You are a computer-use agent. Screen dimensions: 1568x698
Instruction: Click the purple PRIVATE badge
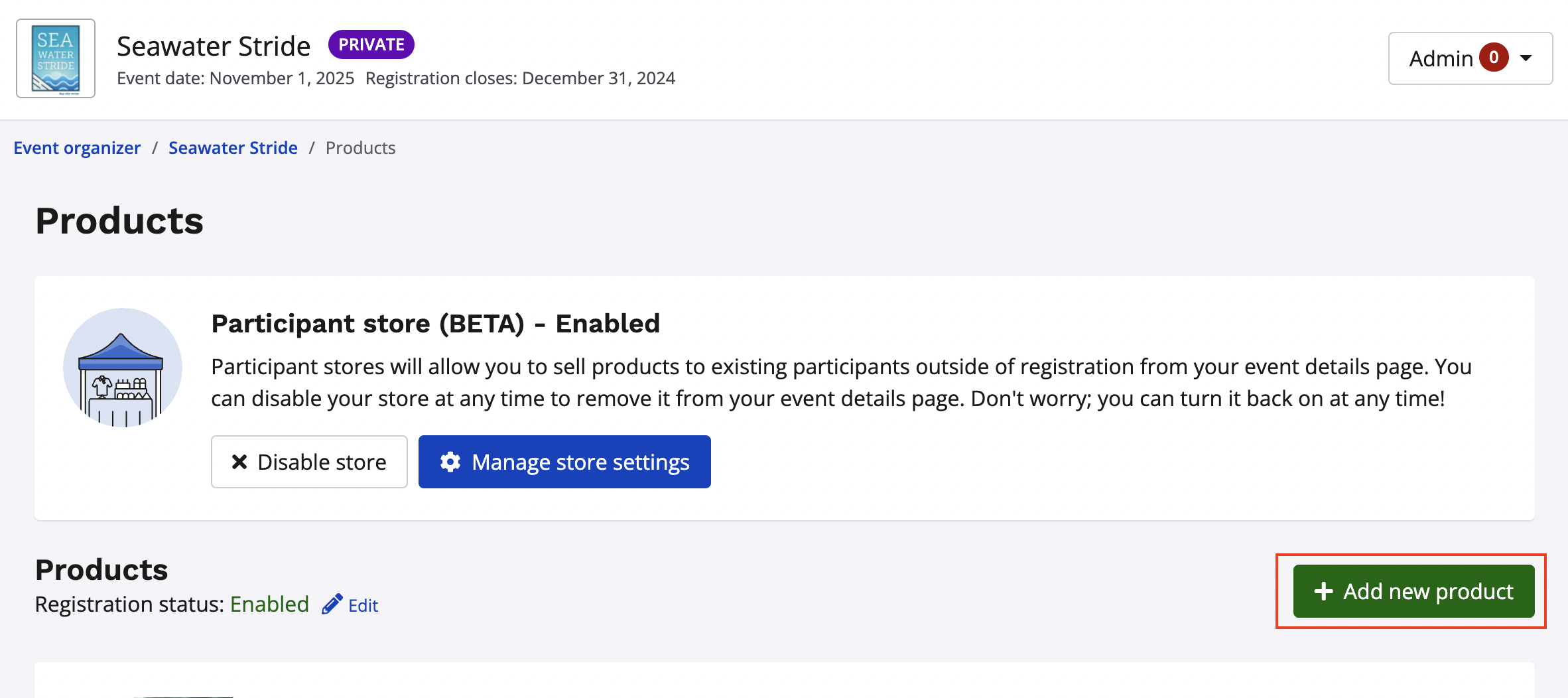[371, 44]
